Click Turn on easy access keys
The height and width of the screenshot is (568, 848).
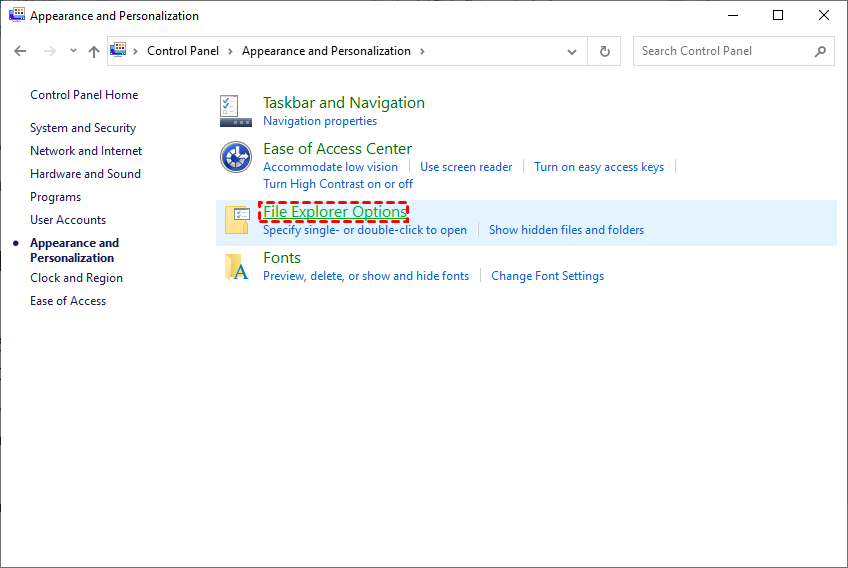pos(599,167)
